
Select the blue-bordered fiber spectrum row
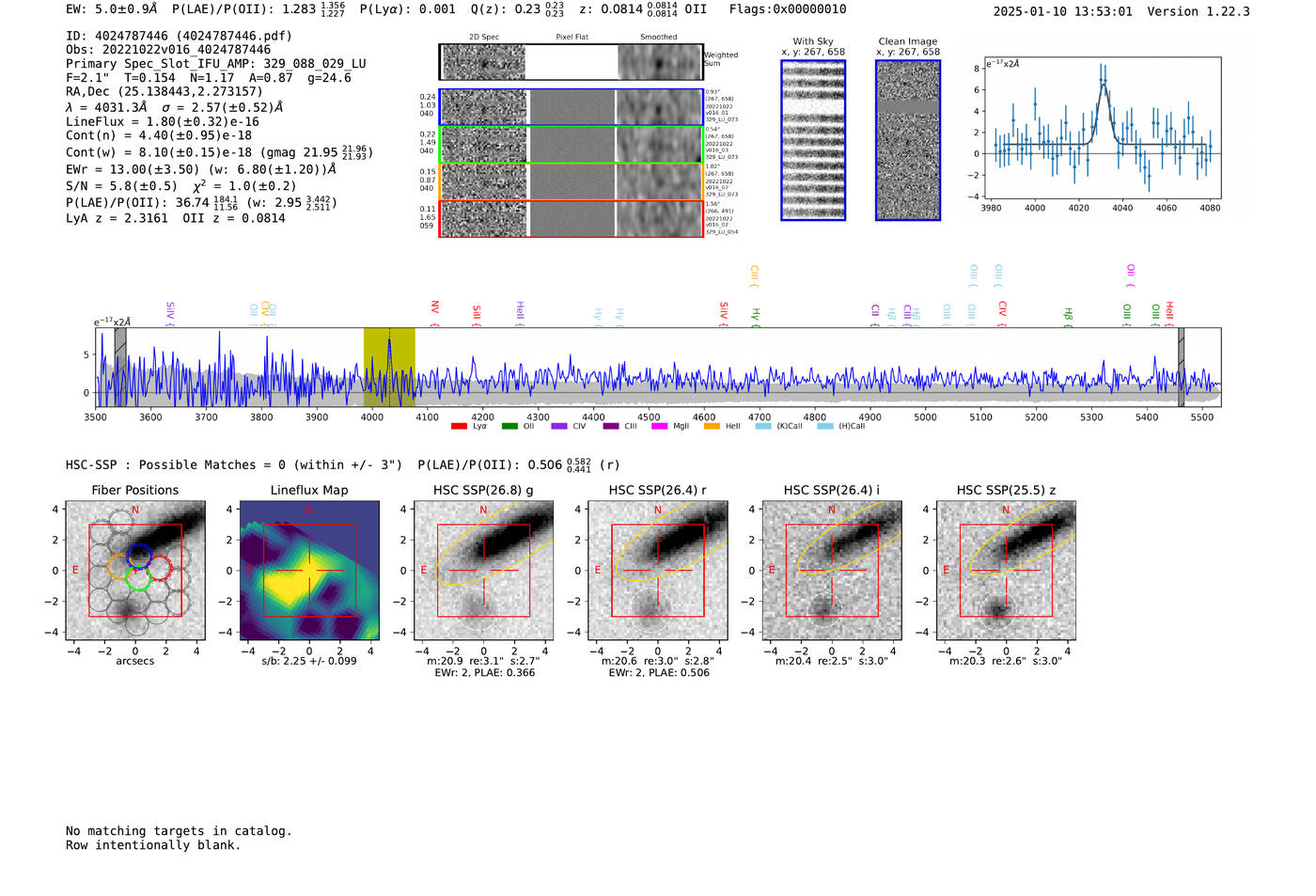(571, 107)
